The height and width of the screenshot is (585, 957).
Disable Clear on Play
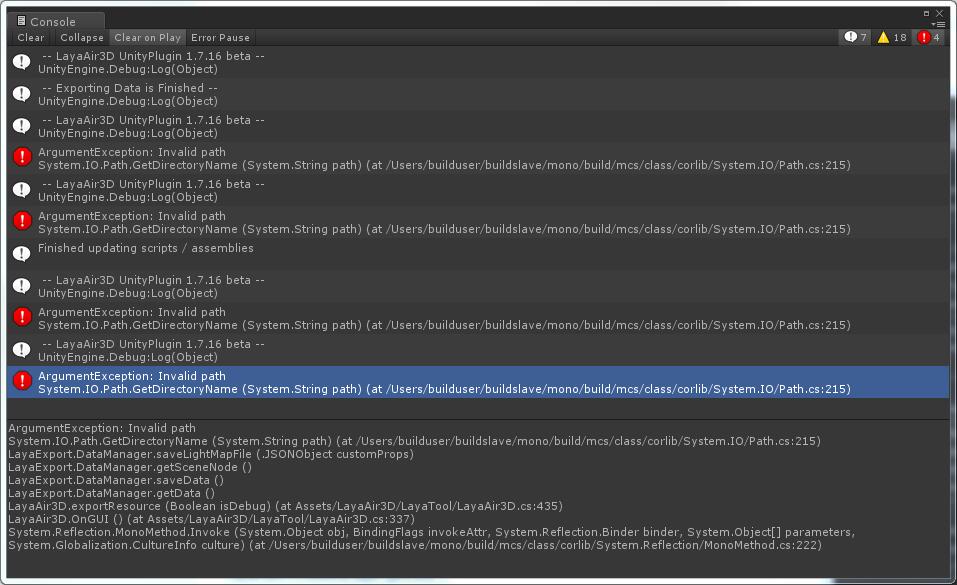pos(147,38)
